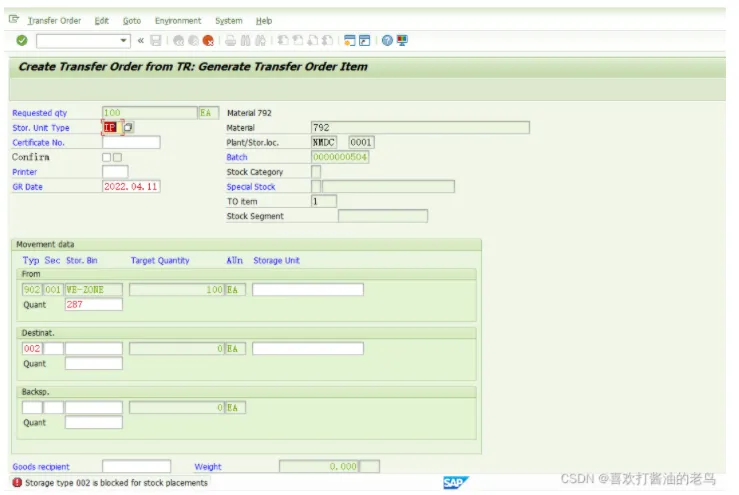Click the Printer input field
The width and height of the screenshot is (739, 495).
coord(115,172)
